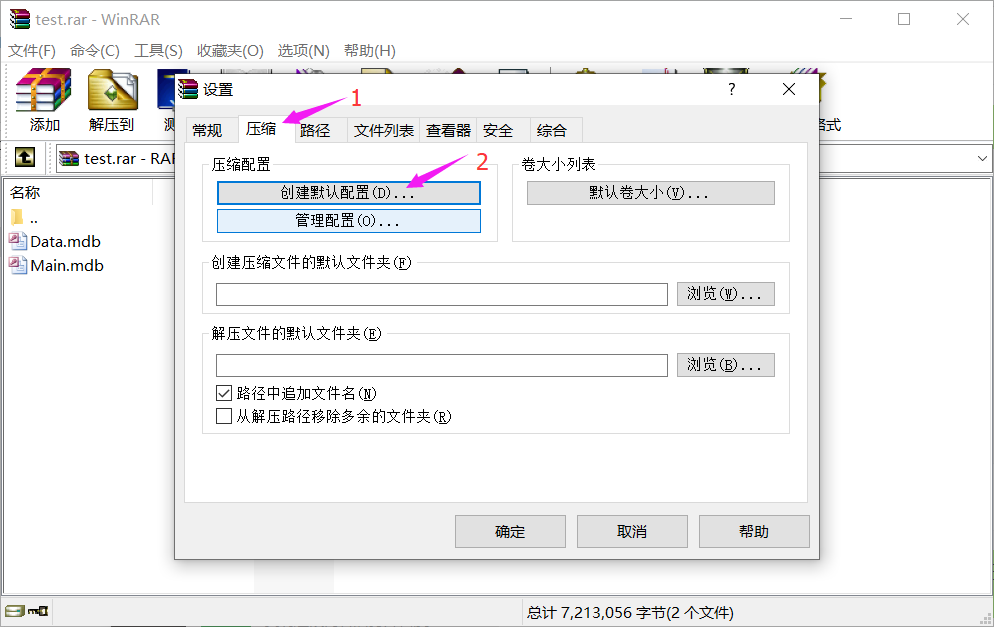The height and width of the screenshot is (627, 994).
Task: Click 管理配置(O)... button
Action: 349,221
